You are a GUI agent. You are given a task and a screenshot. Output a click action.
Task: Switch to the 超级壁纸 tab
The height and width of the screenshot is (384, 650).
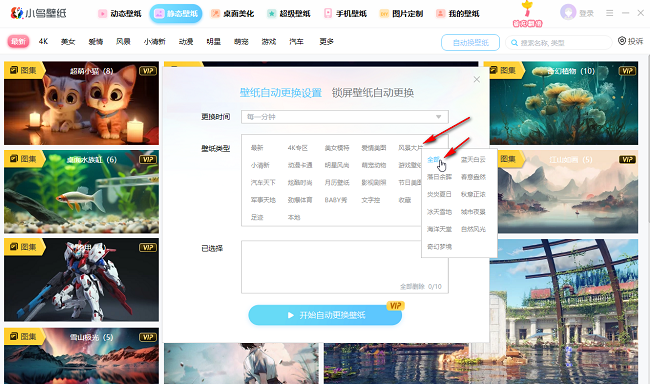pos(289,14)
